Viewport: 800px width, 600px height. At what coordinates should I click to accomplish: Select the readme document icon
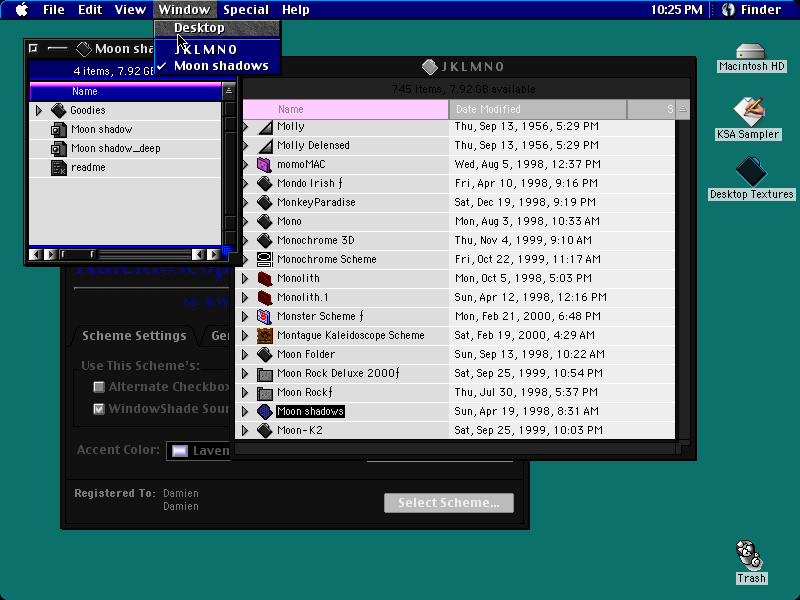[x=59, y=167]
